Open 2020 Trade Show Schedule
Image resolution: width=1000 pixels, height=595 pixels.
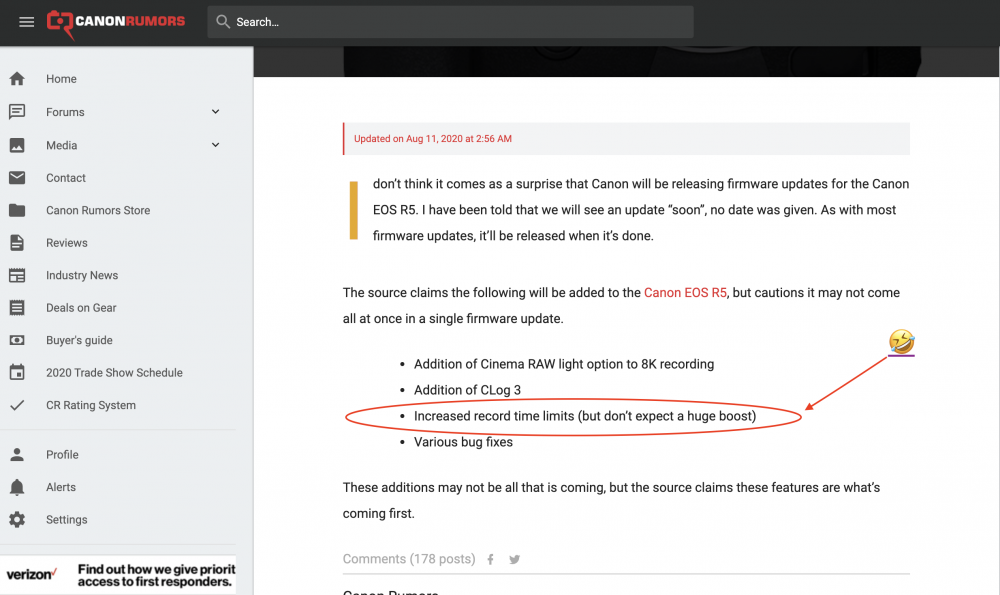tap(114, 373)
